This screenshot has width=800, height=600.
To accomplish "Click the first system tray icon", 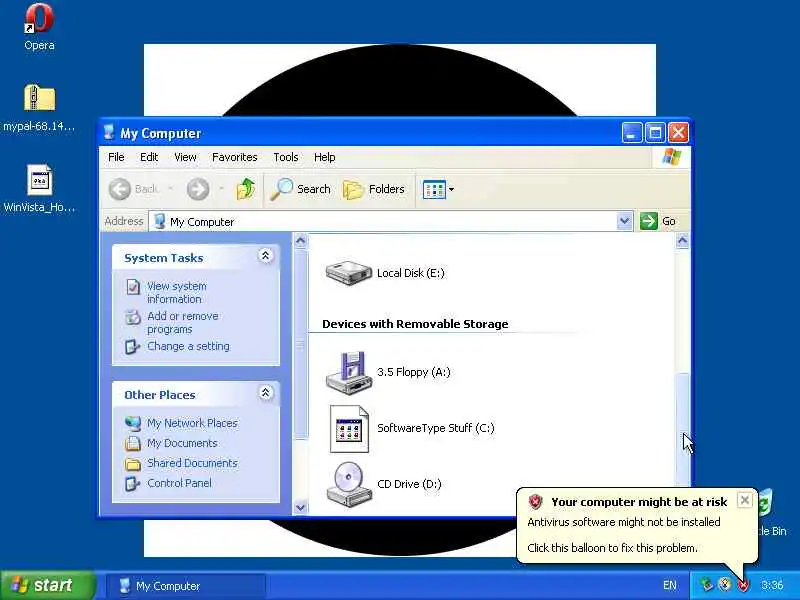I will pyautogui.click(x=707, y=585).
